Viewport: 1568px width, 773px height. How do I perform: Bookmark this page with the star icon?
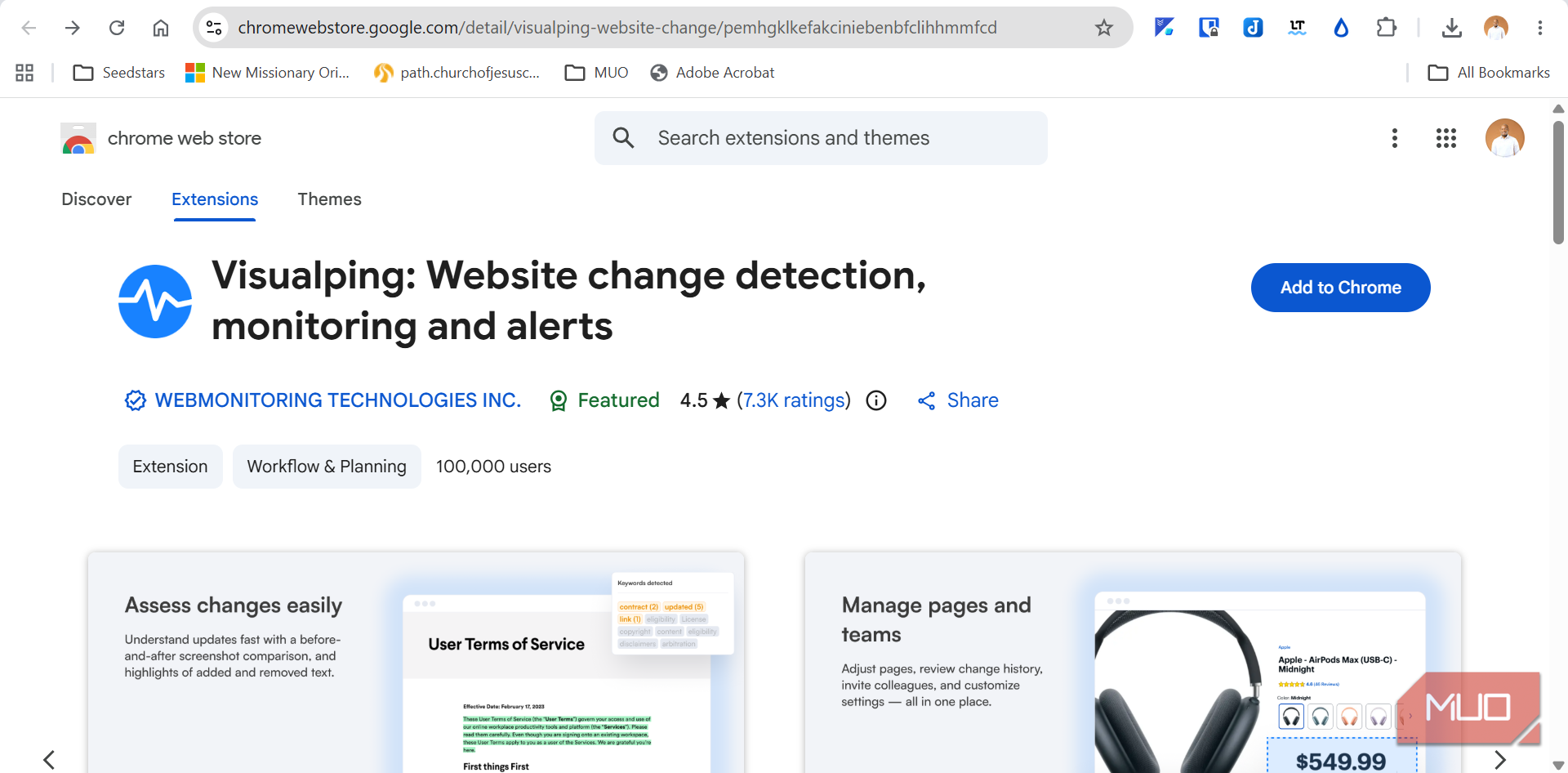(1104, 28)
